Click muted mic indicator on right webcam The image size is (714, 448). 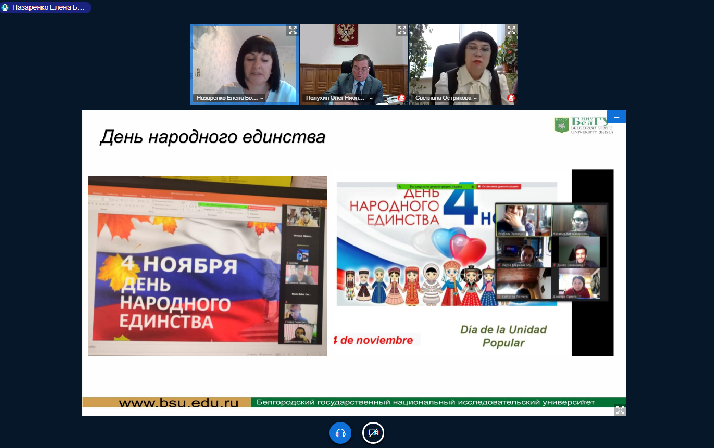[x=512, y=98]
